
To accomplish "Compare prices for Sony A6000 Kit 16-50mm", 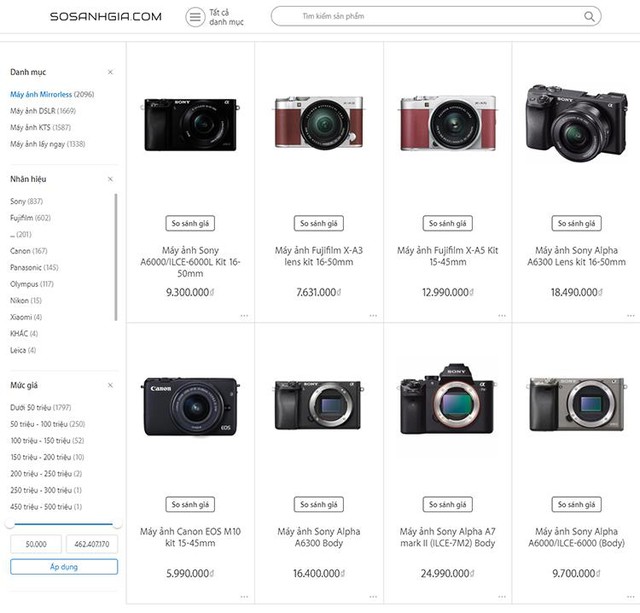I will (190, 223).
